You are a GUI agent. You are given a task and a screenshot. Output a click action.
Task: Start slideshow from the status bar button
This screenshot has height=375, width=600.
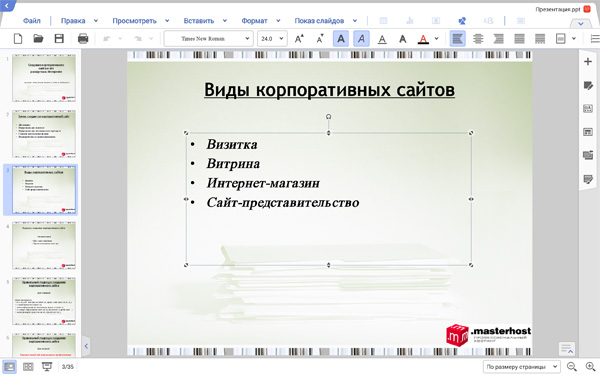tap(47, 367)
